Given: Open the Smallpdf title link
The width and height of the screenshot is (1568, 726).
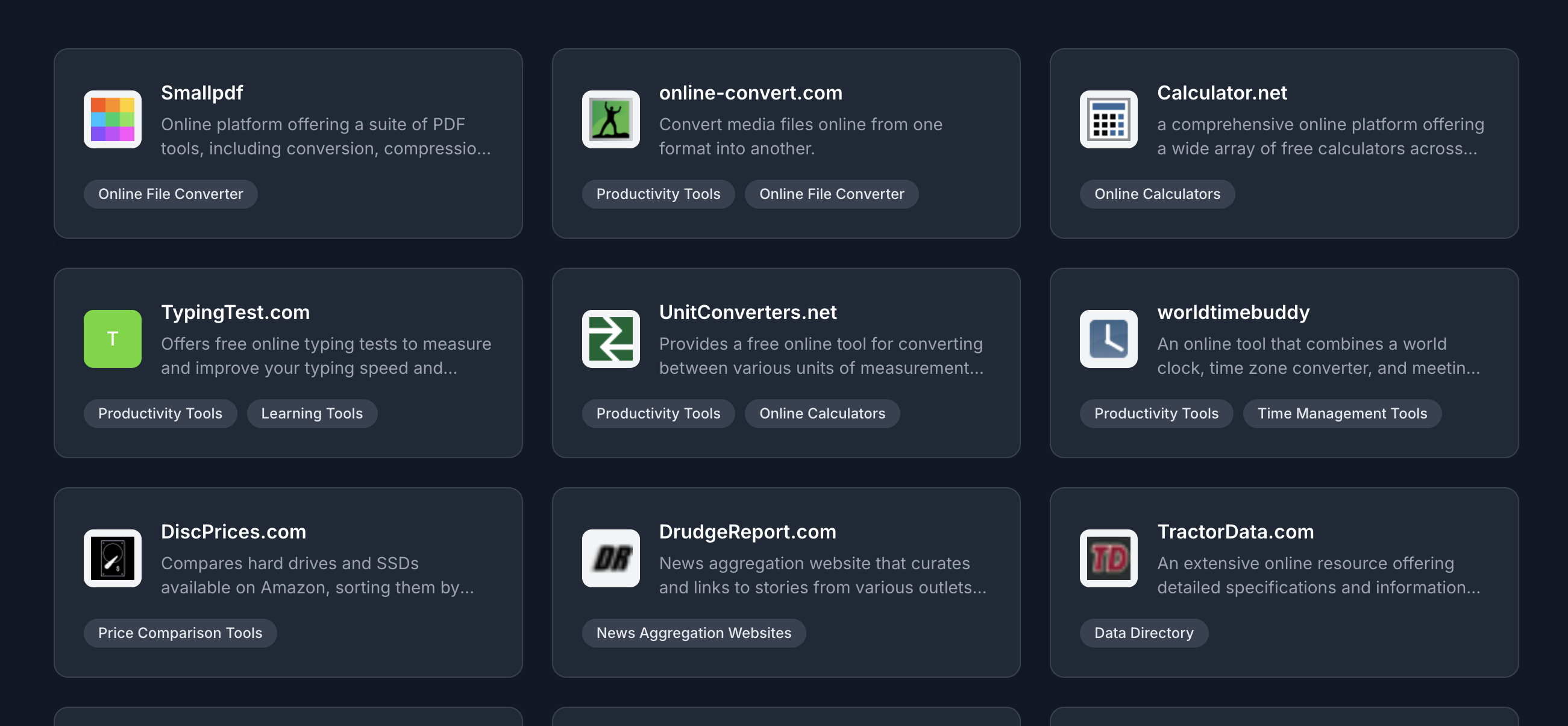Looking at the screenshot, I should [201, 93].
